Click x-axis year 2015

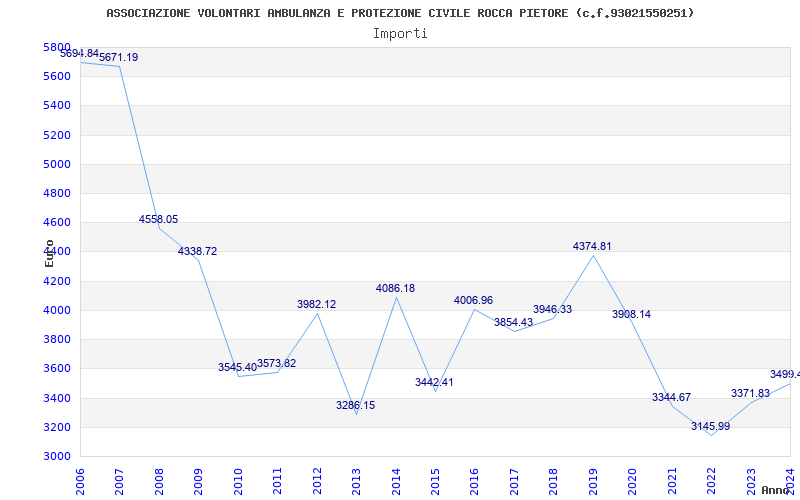(x=435, y=482)
